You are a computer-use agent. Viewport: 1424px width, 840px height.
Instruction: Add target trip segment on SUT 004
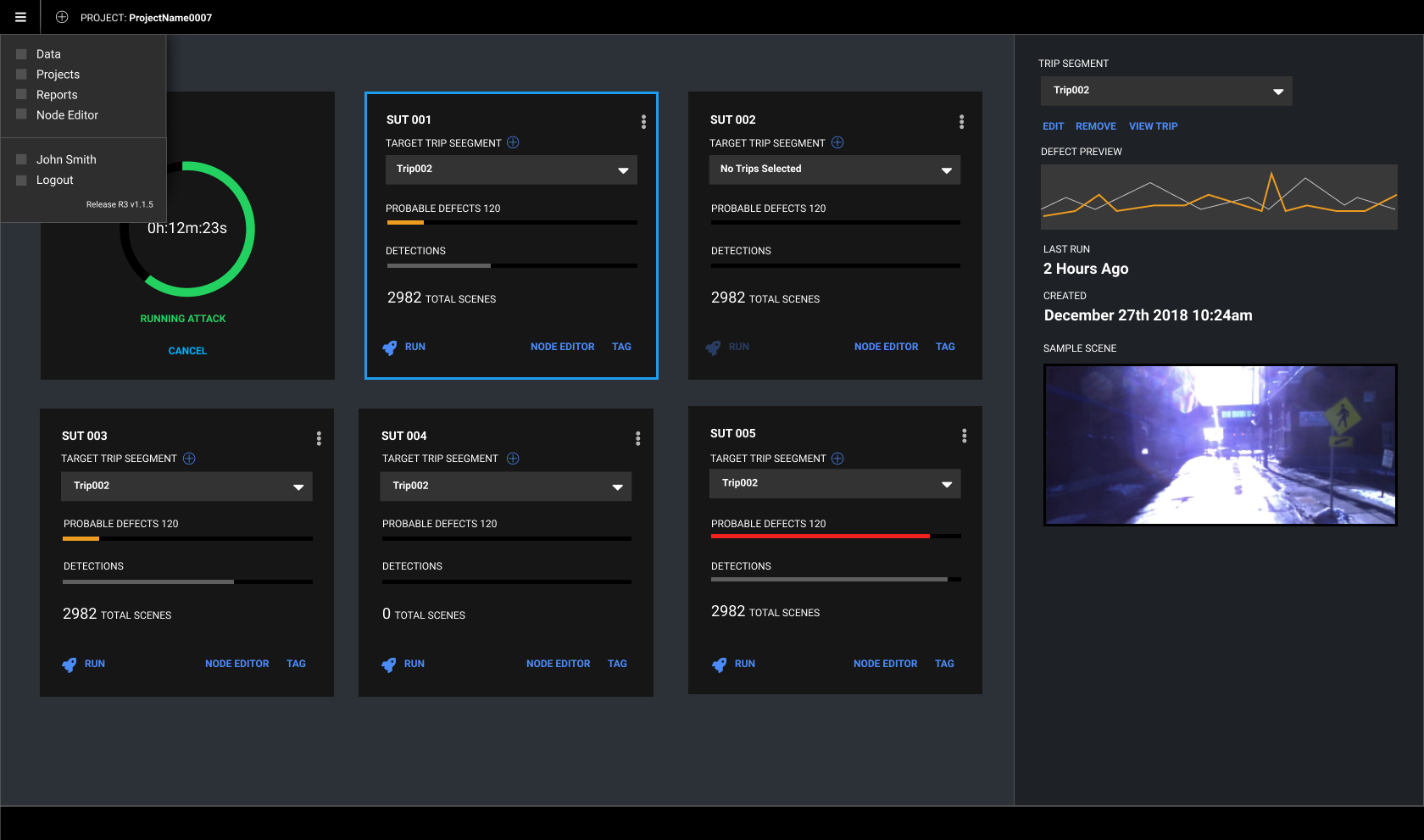pos(513,459)
